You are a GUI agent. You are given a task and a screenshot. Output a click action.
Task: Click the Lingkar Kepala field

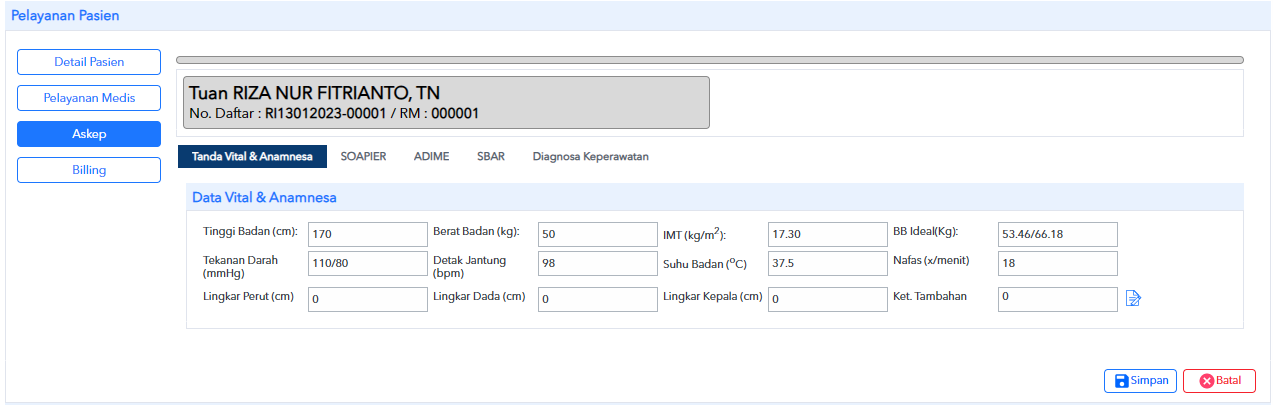(828, 299)
